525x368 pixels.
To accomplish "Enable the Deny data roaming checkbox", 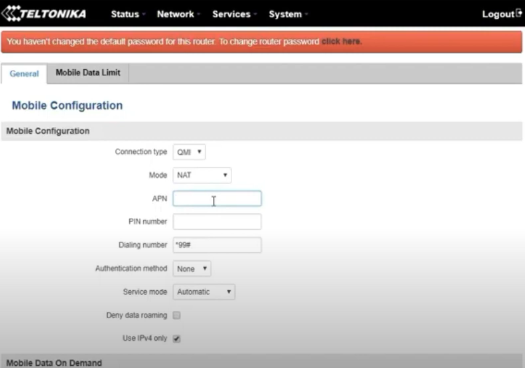I will pyautogui.click(x=176, y=315).
